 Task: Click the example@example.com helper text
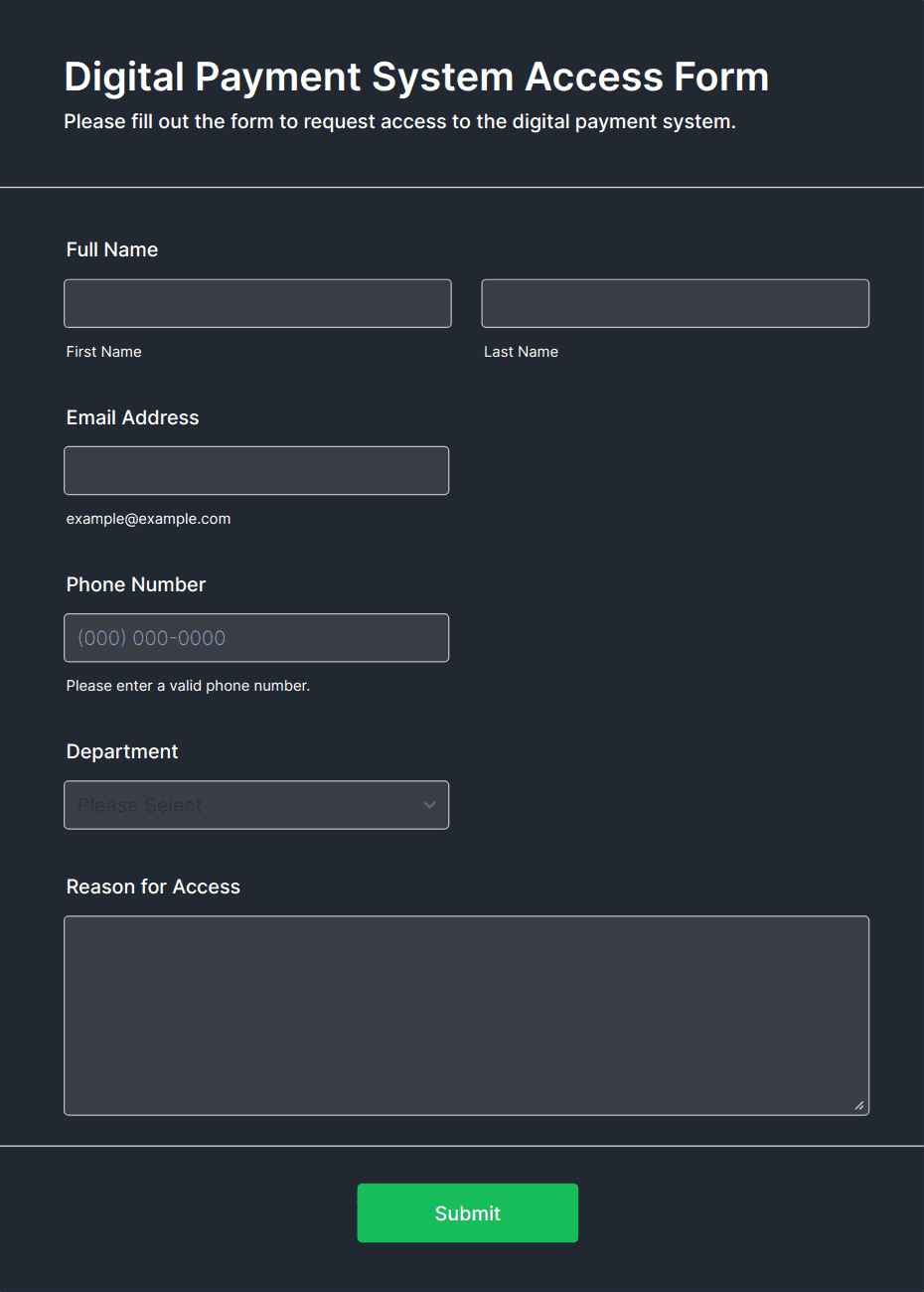[148, 518]
